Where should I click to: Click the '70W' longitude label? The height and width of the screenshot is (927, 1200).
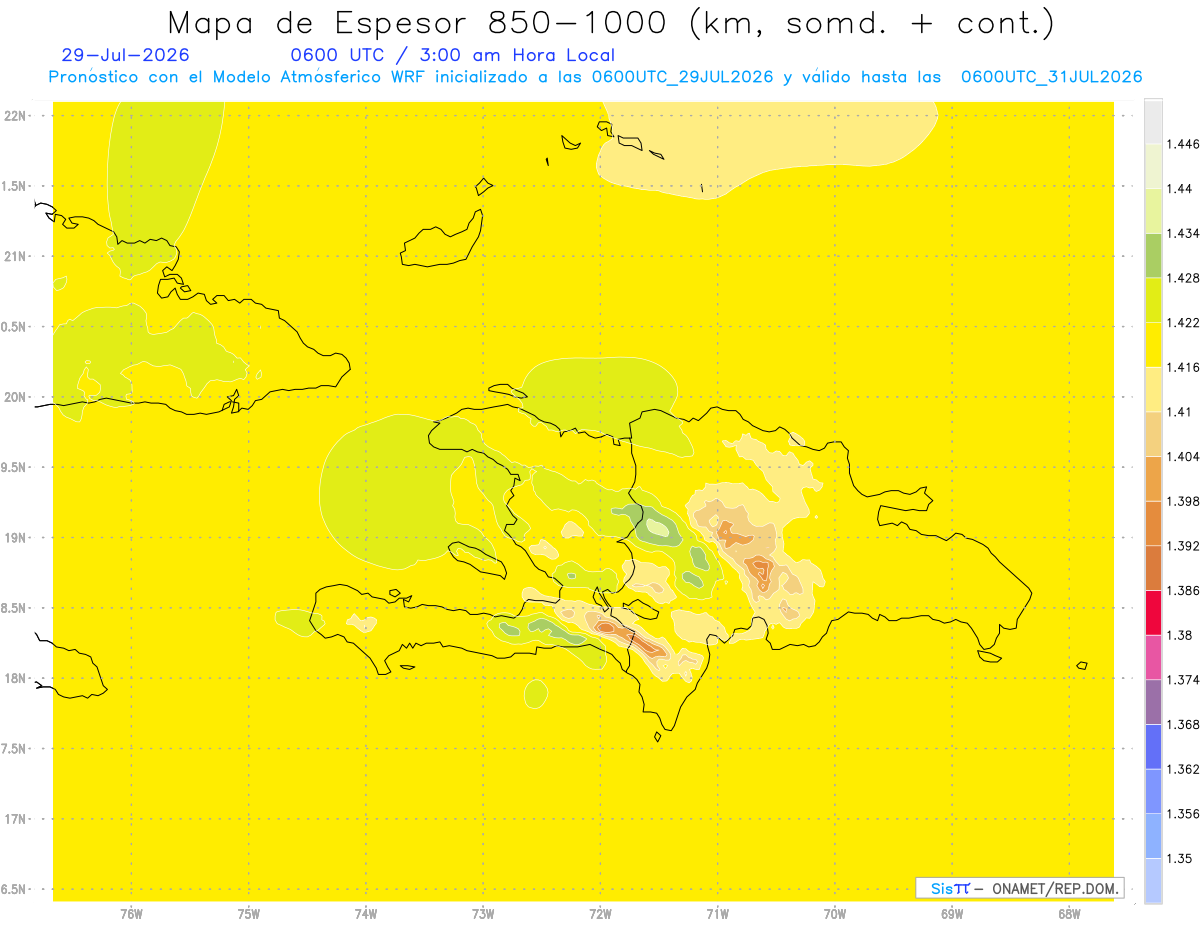pos(835,913)
